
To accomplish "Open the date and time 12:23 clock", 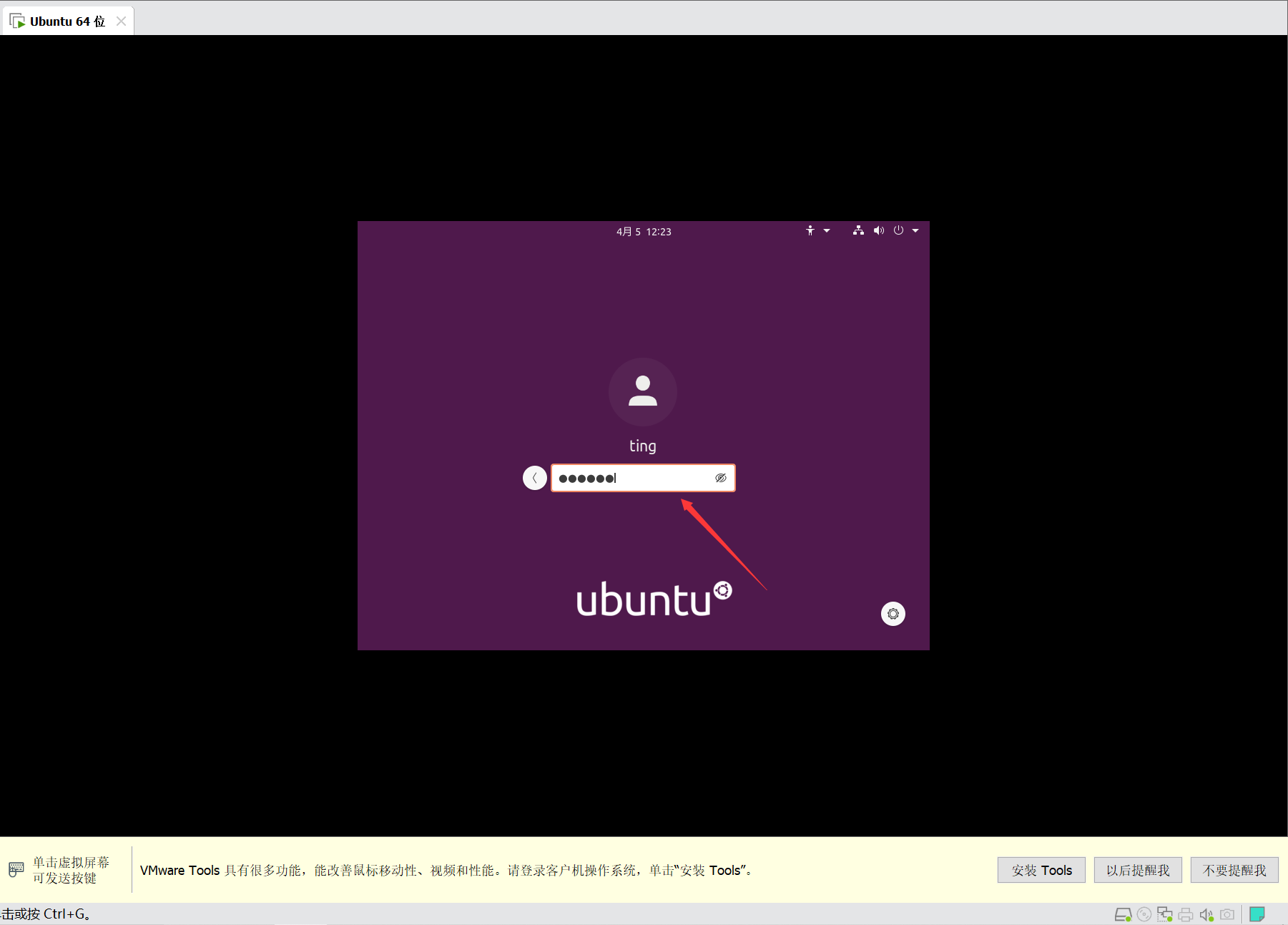I will click(644, 232).
